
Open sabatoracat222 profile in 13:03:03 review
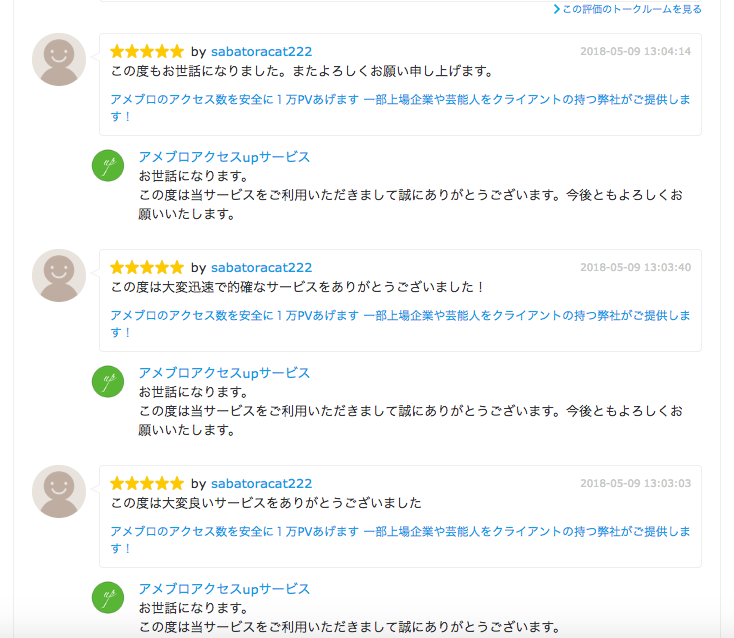click(x=261, y=484)
